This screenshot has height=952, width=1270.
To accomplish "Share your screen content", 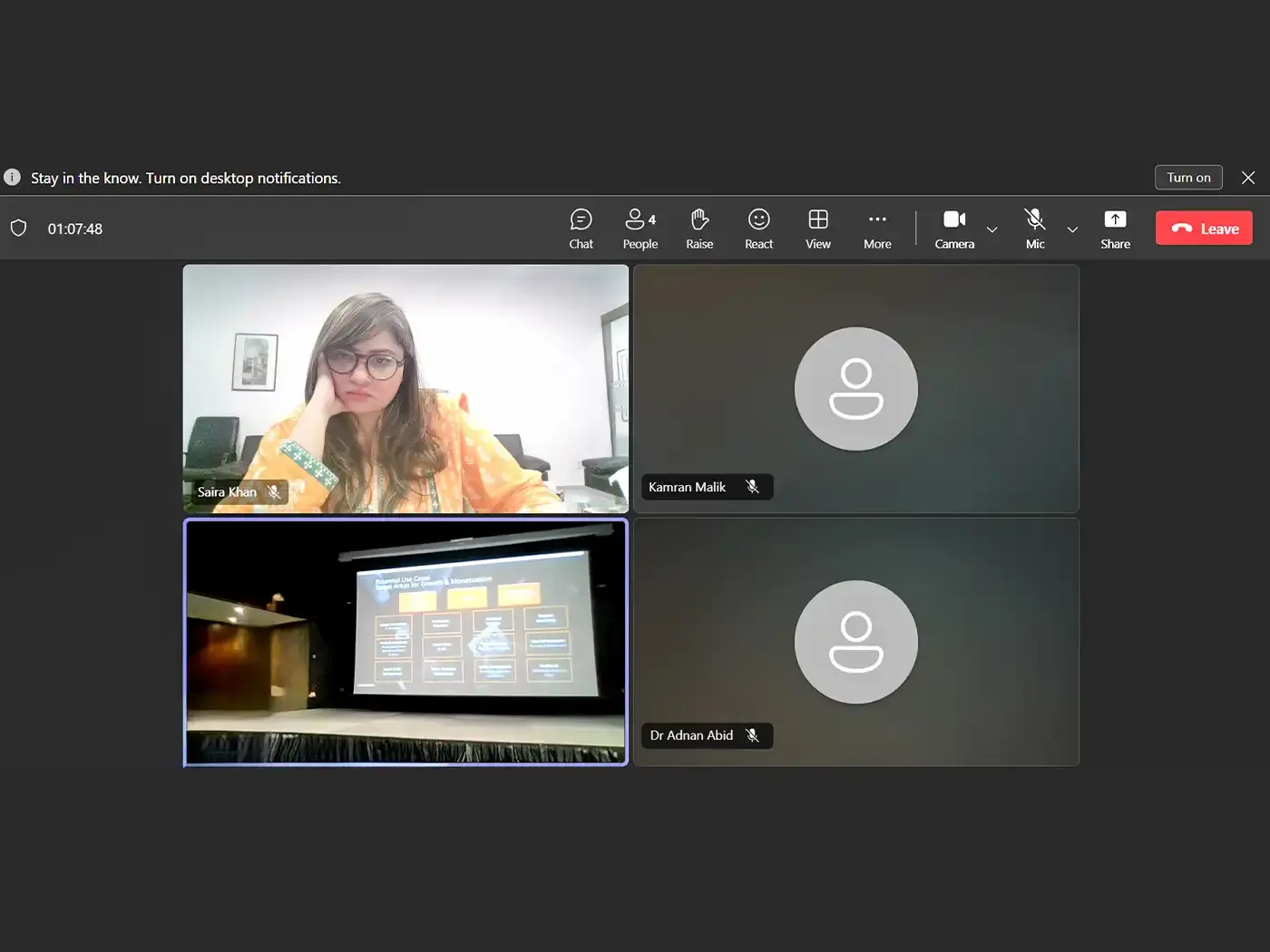I will coord(1115,228).
